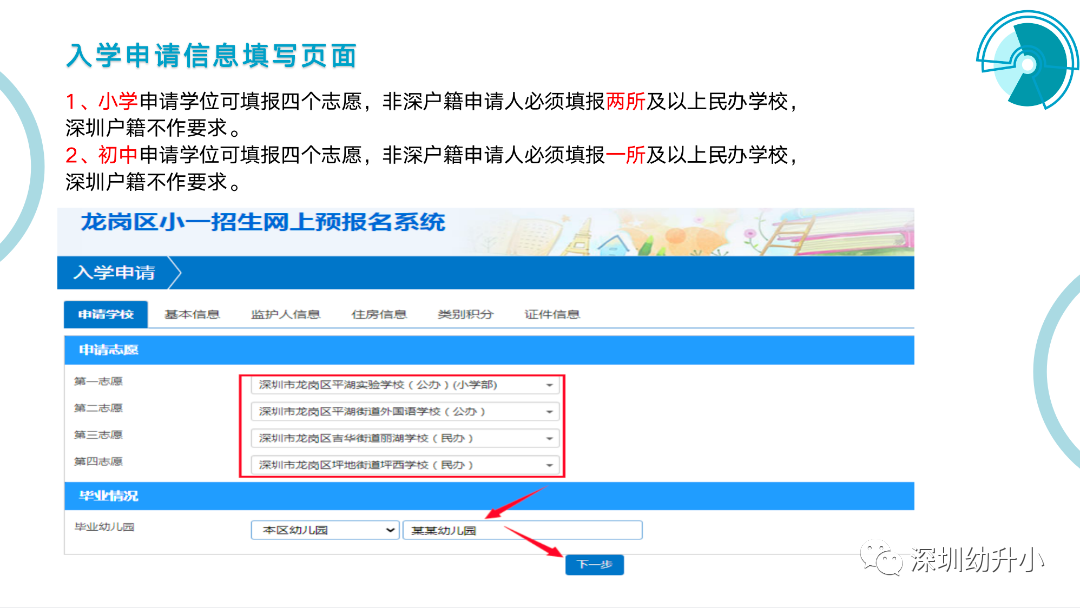
Task: Select the 类别积分 tab
Action: 466,315
